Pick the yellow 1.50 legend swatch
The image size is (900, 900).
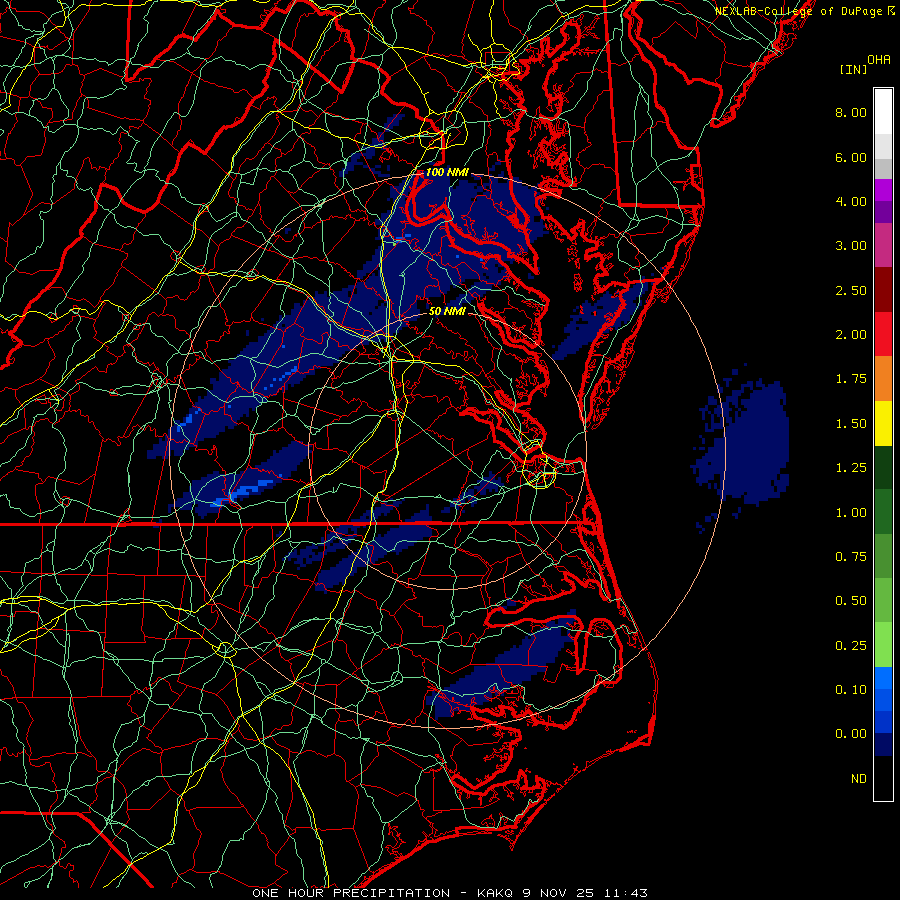[x=883, y=424]
